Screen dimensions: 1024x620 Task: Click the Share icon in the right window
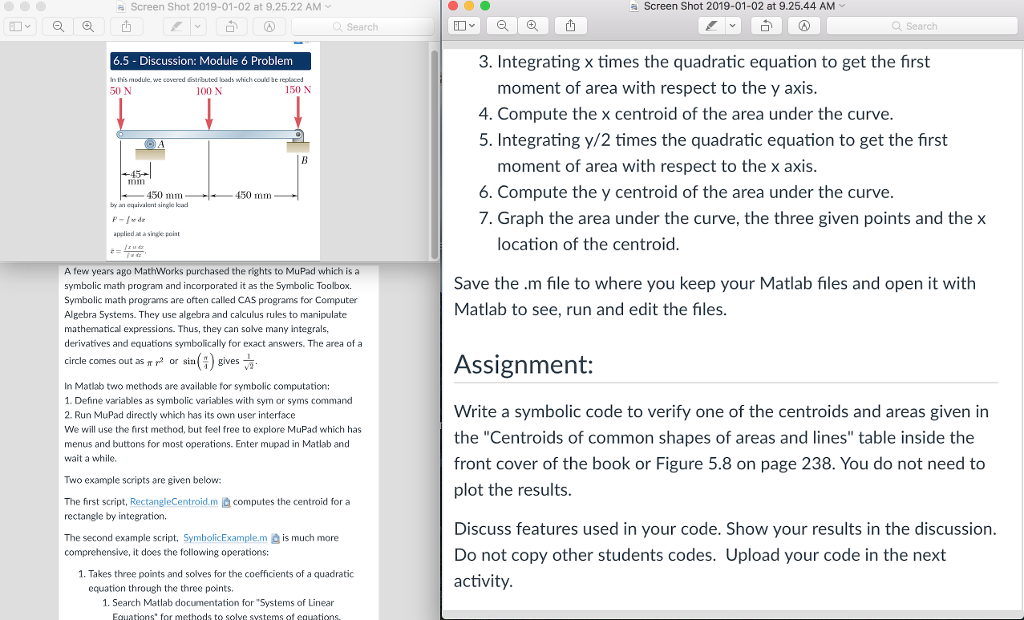click(571, 25)
